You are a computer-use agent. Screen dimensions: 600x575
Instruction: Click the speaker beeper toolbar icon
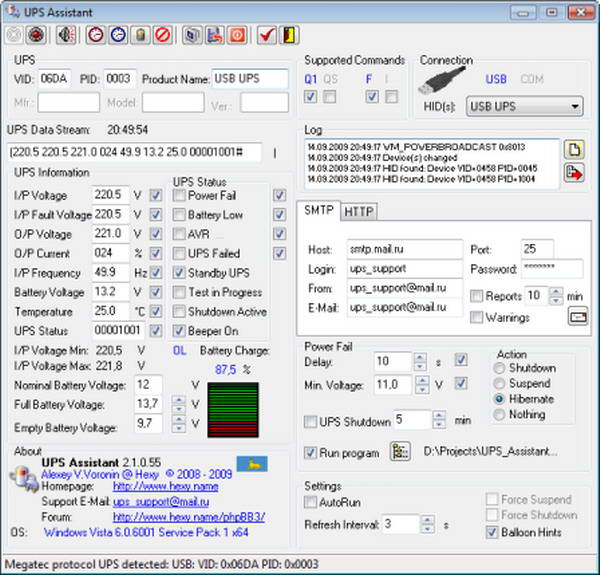pos(66,34)
